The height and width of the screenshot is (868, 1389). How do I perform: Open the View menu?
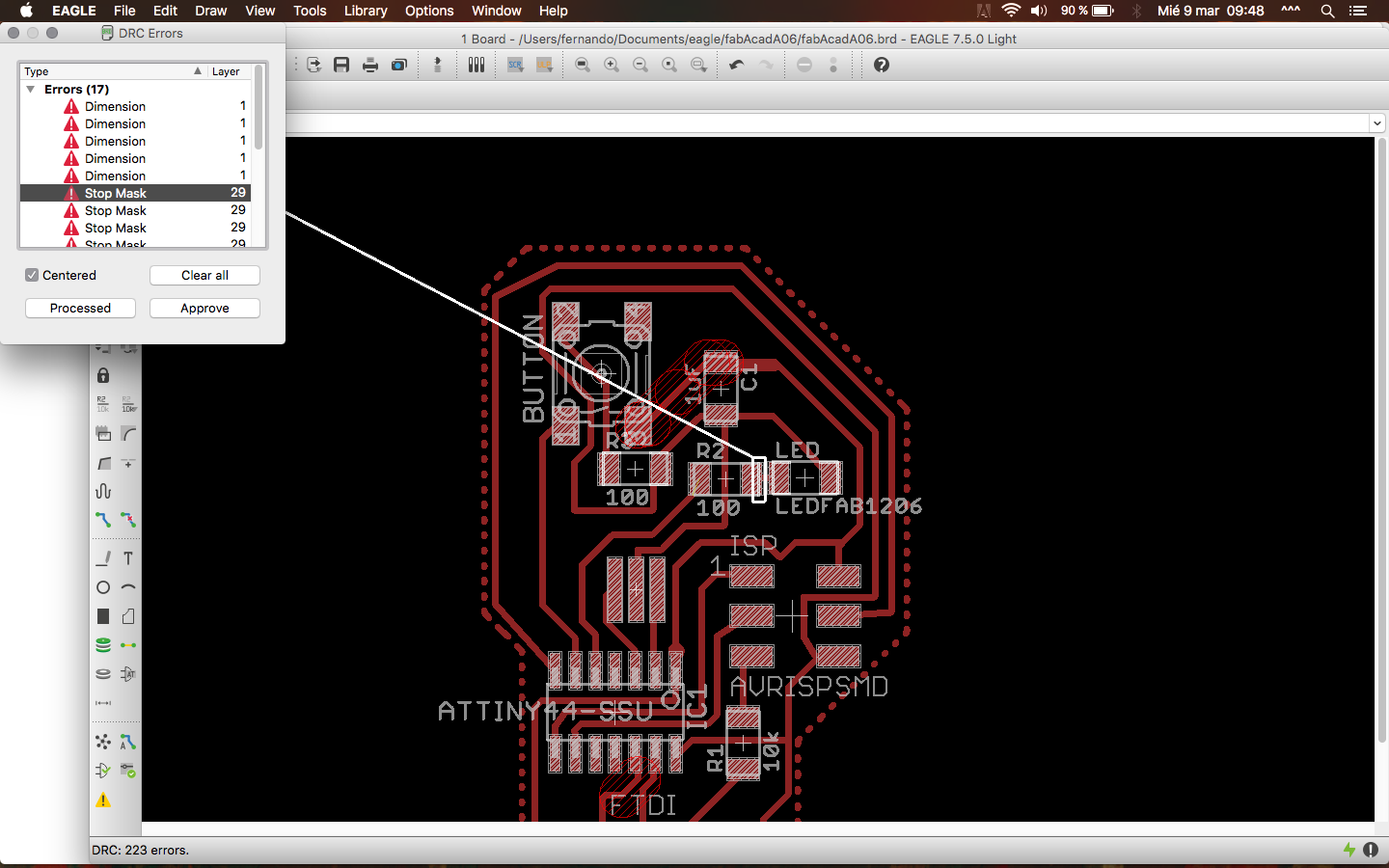259,11
